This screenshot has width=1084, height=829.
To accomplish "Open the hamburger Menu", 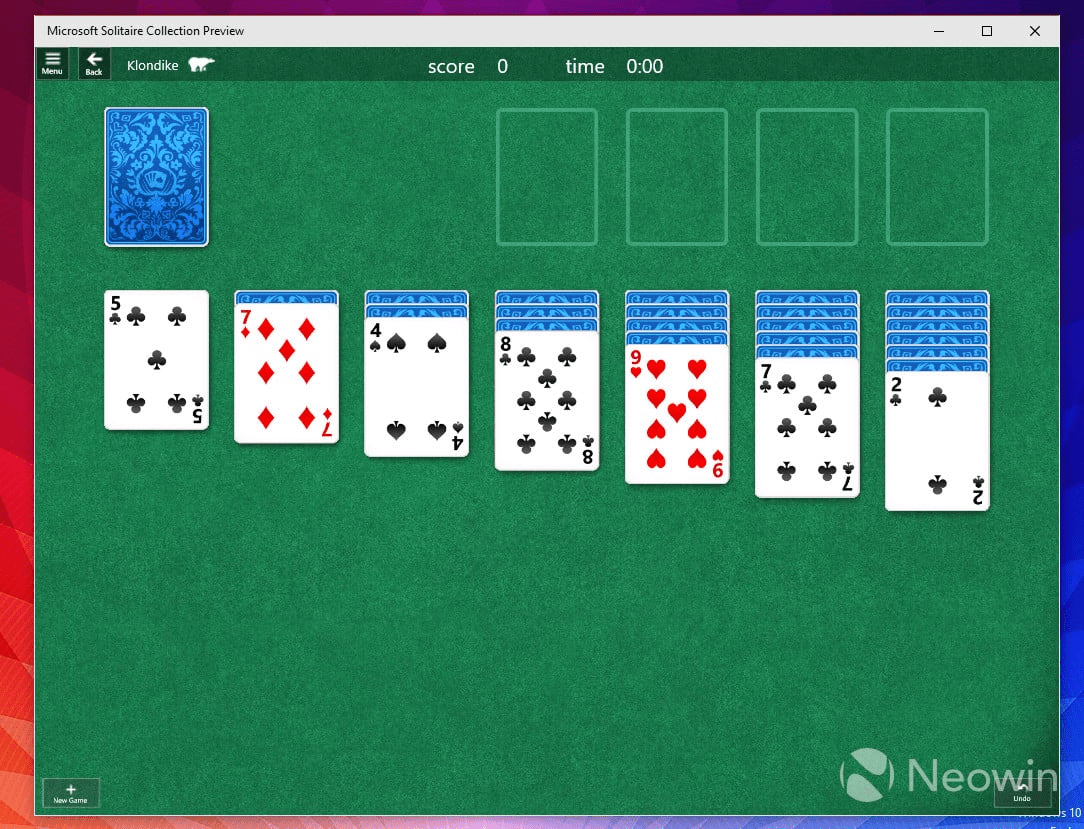I will click(x=52, y=63).
